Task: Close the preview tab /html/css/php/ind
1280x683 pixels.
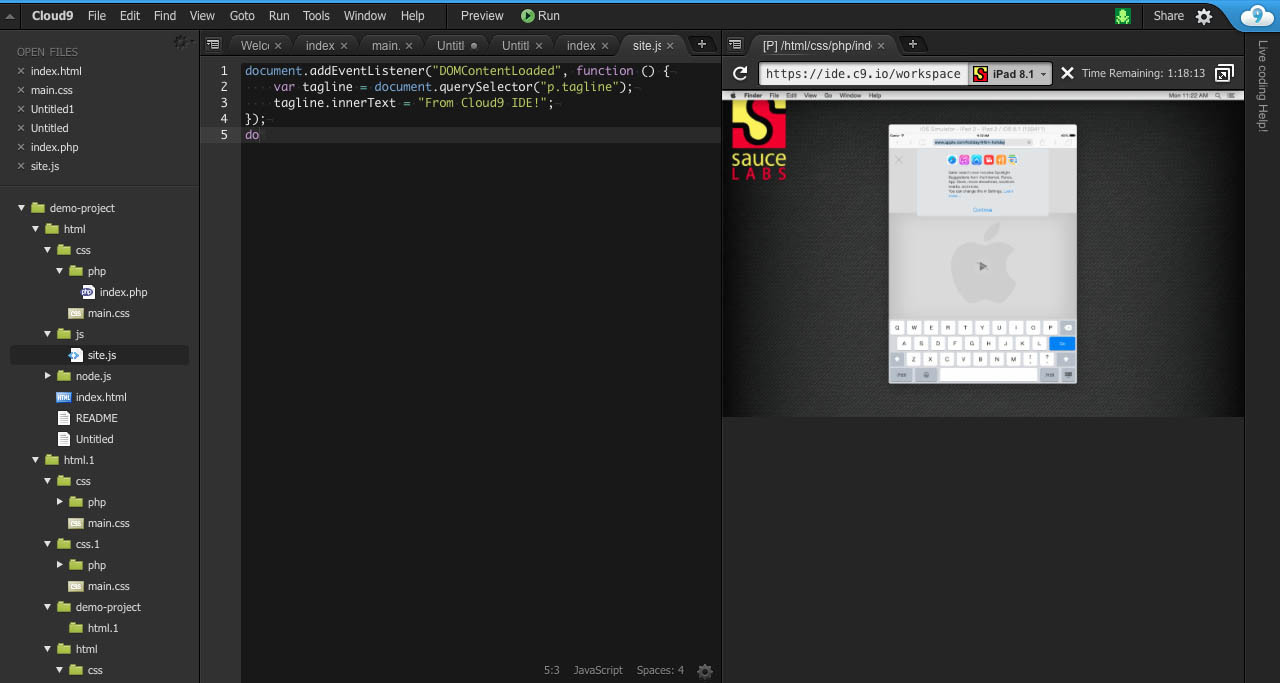Action: (880, 46)
